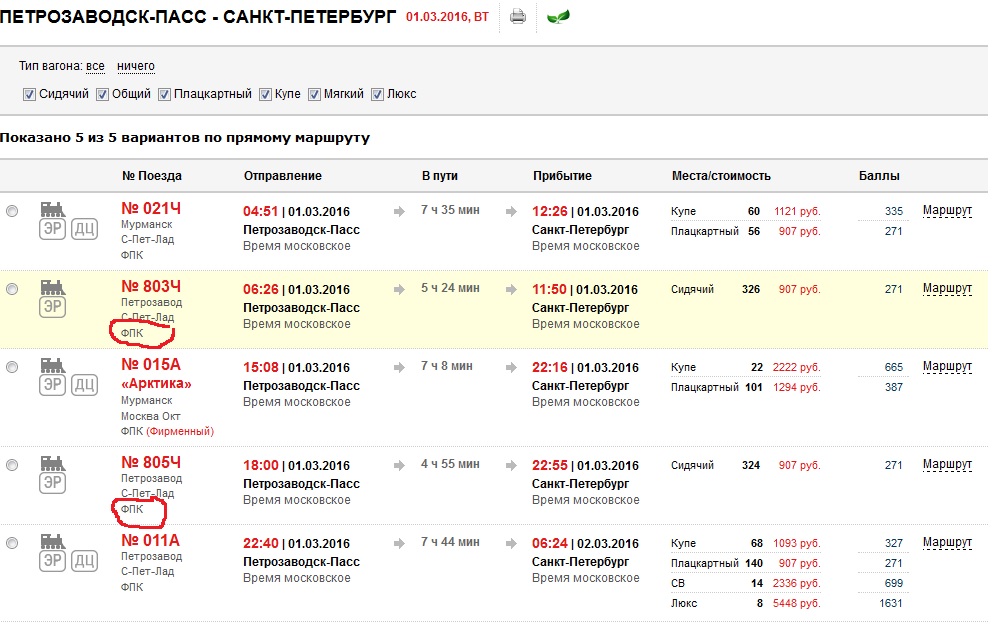Click the ДЦ badge for train 015А
Viewport: 1002px width, 636px height.
click(85, 385)
